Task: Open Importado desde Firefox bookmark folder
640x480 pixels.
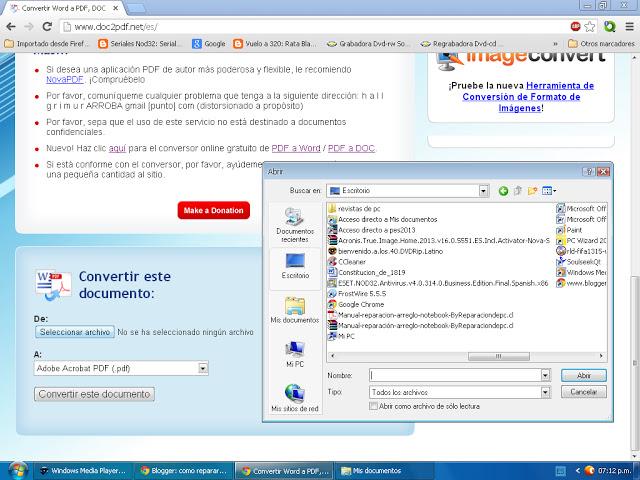Action: coord(47,43)
